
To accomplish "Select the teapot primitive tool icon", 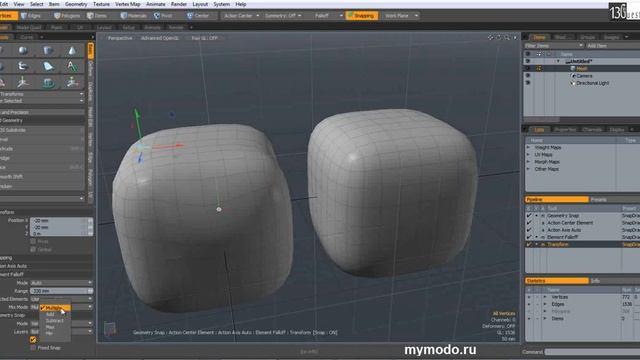I will click(23, 66).
